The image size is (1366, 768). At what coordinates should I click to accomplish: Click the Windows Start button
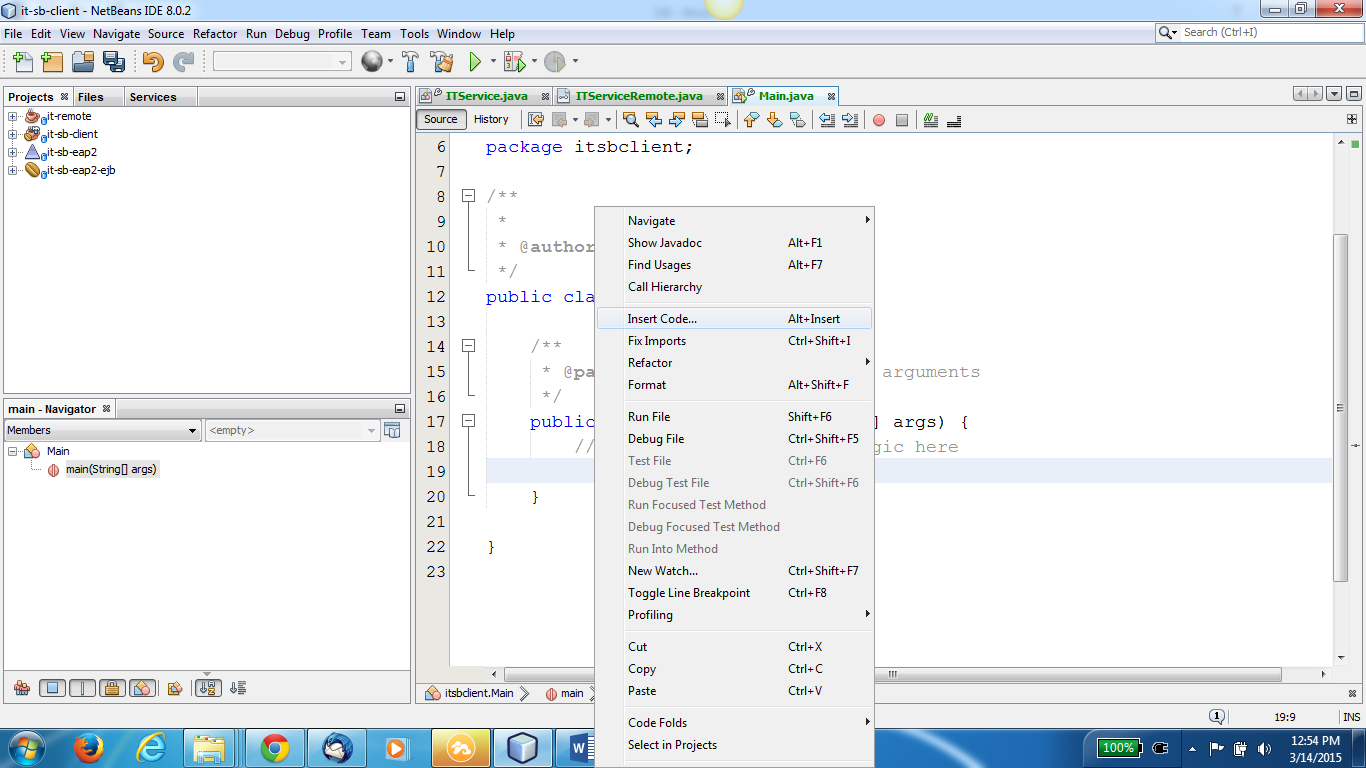pos(25,747)
